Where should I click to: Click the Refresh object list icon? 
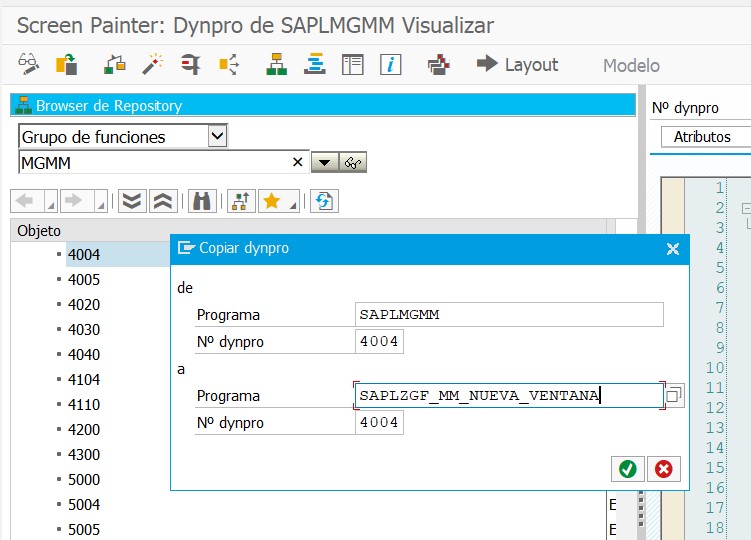tap(324, 201)
